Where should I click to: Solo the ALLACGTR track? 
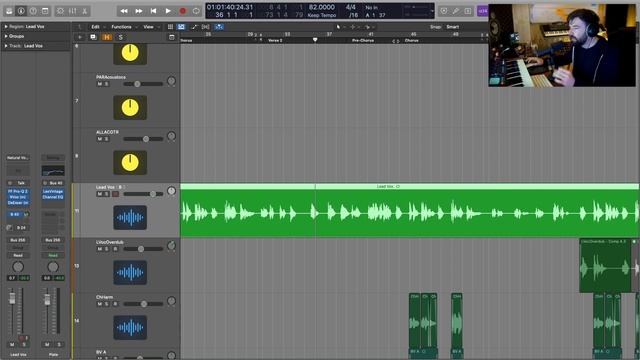click(106, 139)
